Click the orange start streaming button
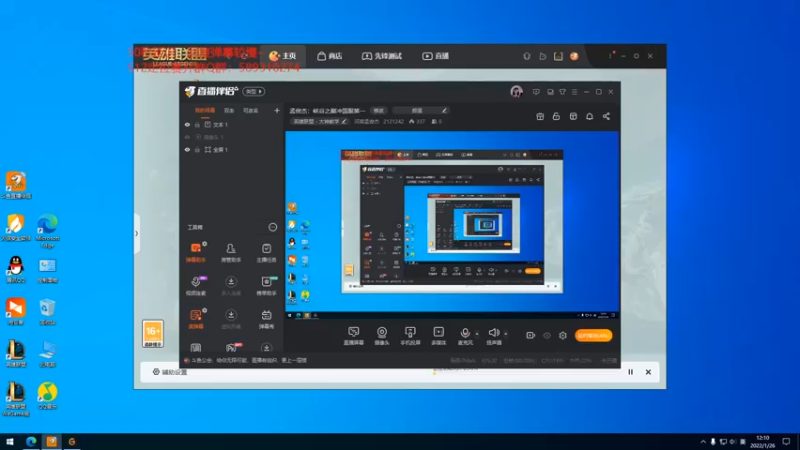 pyautogui.click(x=593, y=335)
